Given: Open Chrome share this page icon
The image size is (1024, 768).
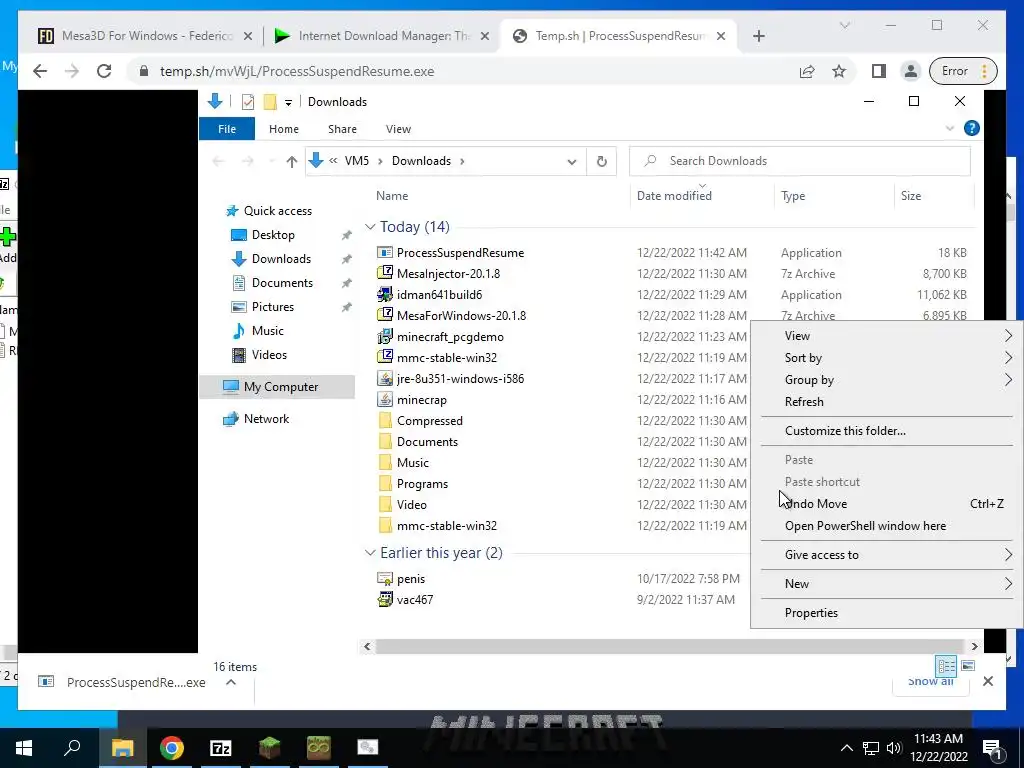Looking at the screenshot, I should click(x=807, y=71).
